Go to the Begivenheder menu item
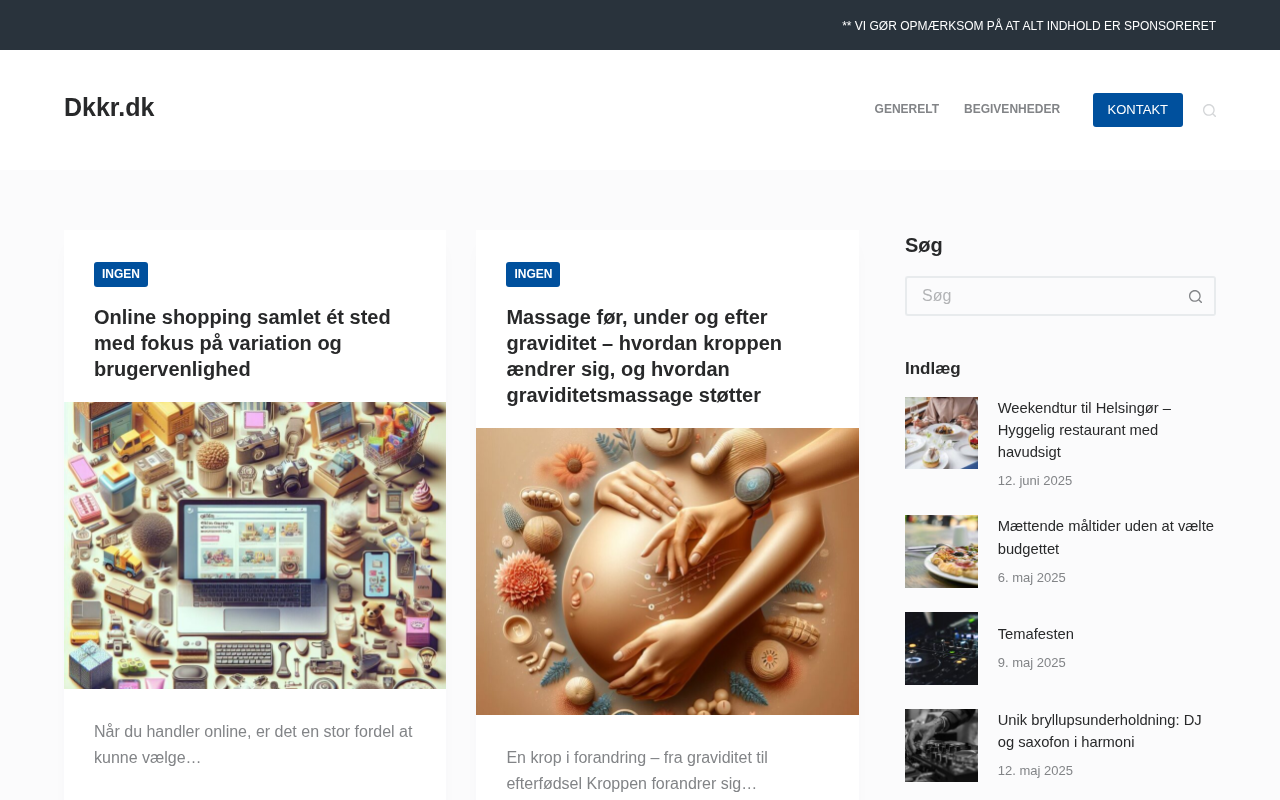Screen dimensions: 1280x800 click(x=1012, y=110)
